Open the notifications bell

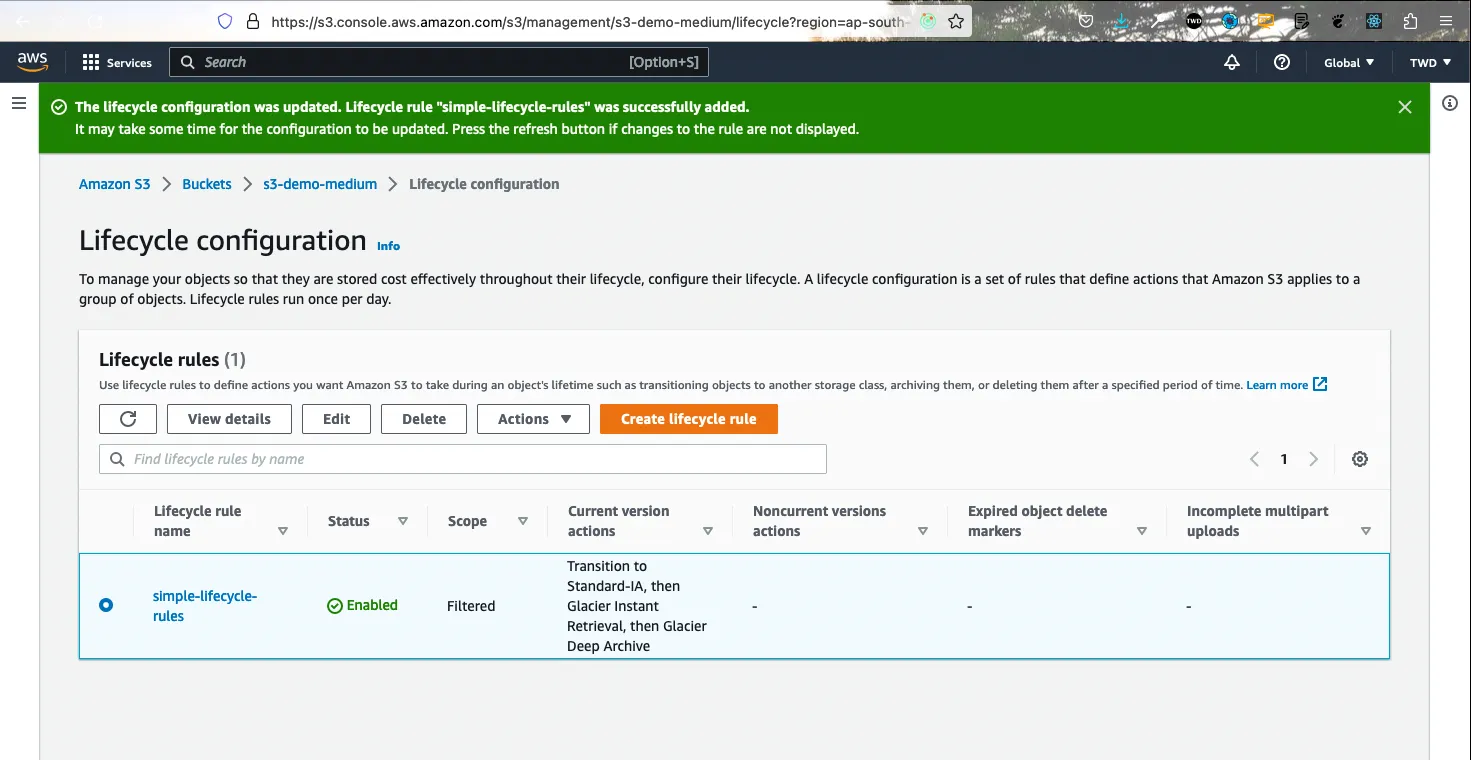click(1232, 62)
